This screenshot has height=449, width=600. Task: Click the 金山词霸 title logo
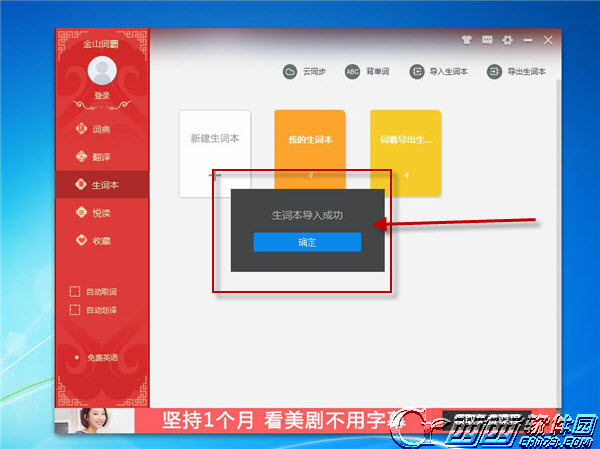pos(101,44)
